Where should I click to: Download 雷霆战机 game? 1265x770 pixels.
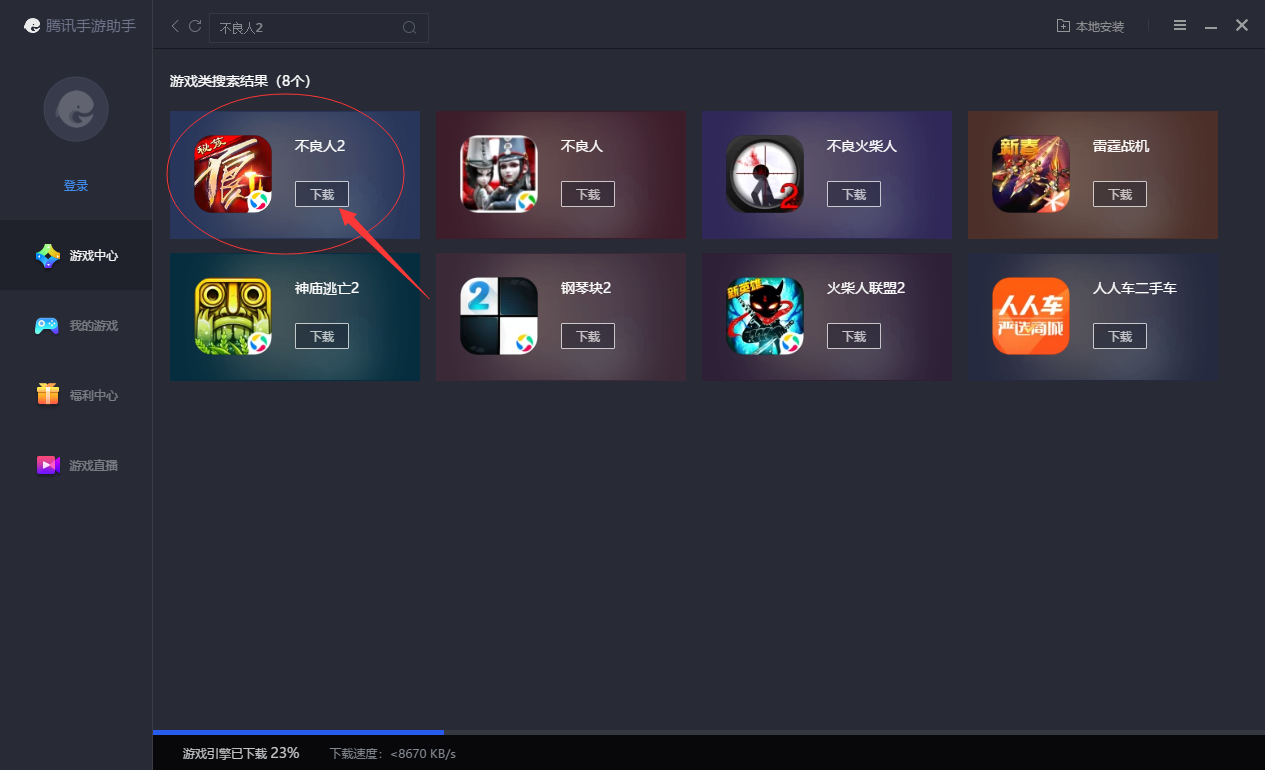coord(1120,194)
